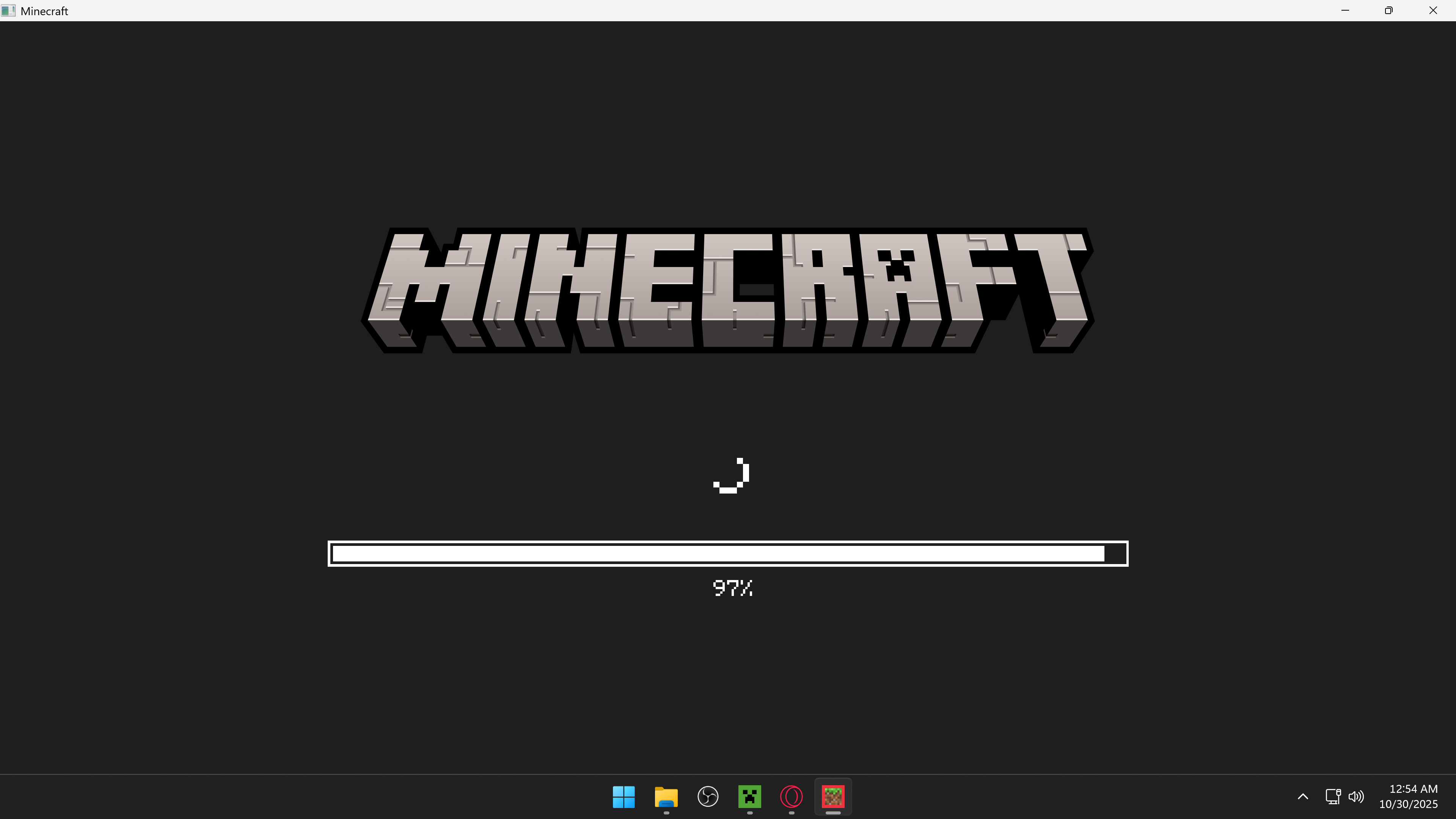Open the network status tray icon
This screenshot has width=1456, height=819.
click(x=1333, y=796)
